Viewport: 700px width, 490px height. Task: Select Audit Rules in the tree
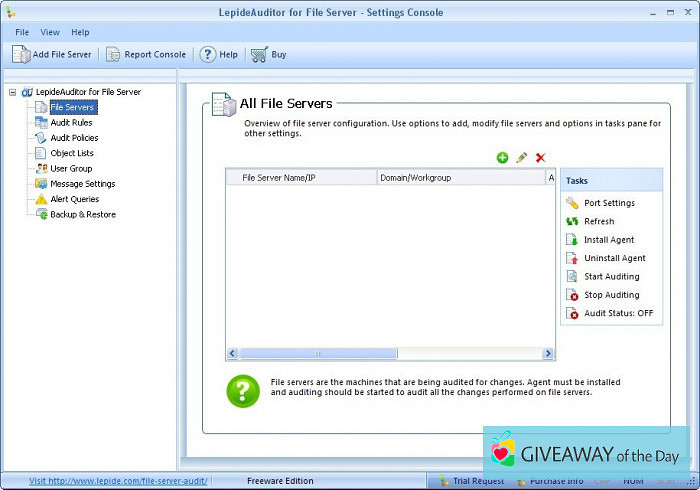click(71, 122)
